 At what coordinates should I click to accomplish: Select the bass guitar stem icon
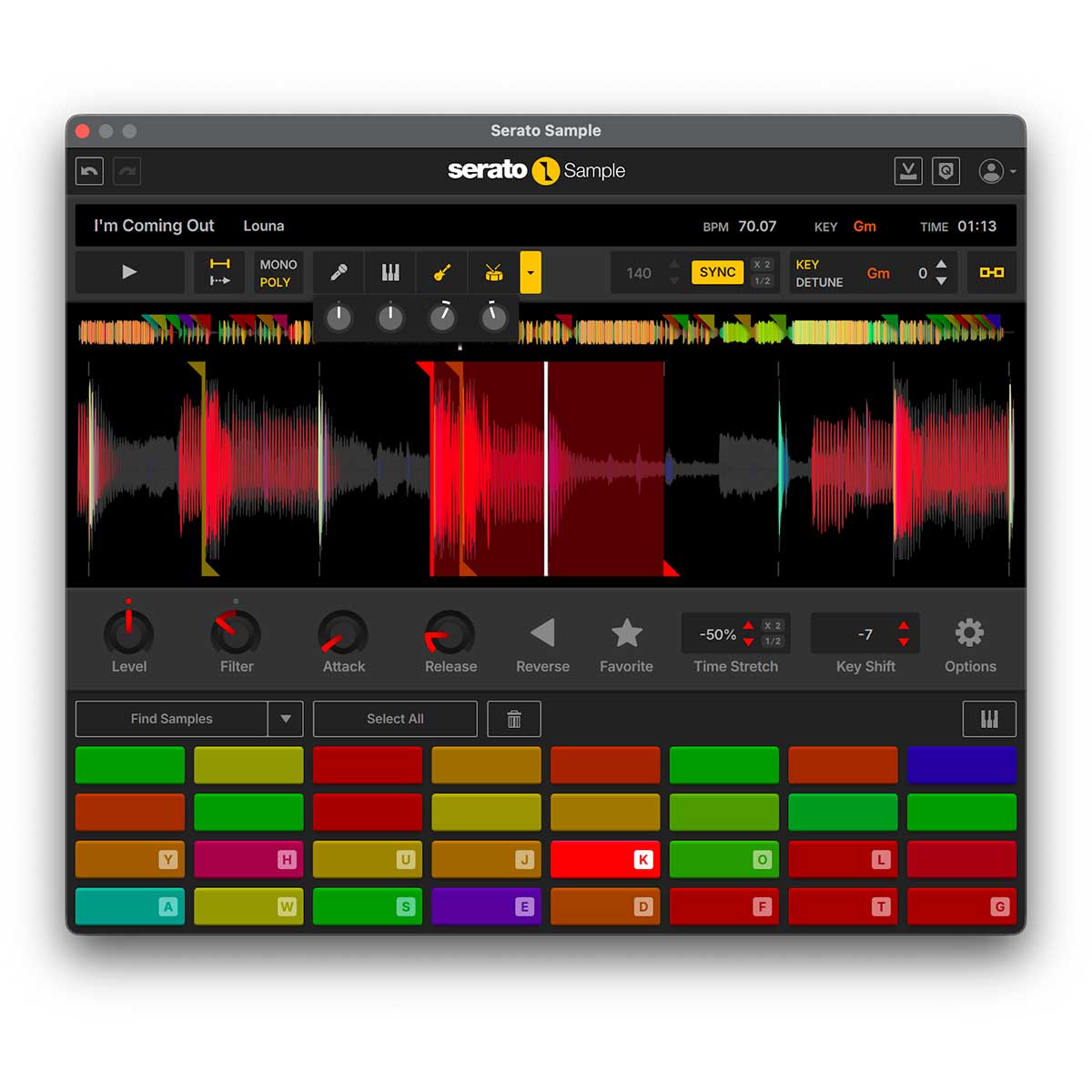coord(442,271)
